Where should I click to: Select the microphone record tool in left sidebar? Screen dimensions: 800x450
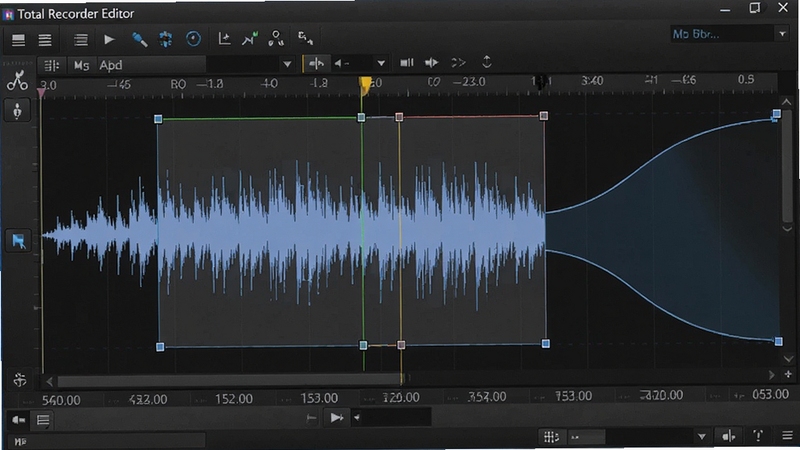(x=17, y=111)
